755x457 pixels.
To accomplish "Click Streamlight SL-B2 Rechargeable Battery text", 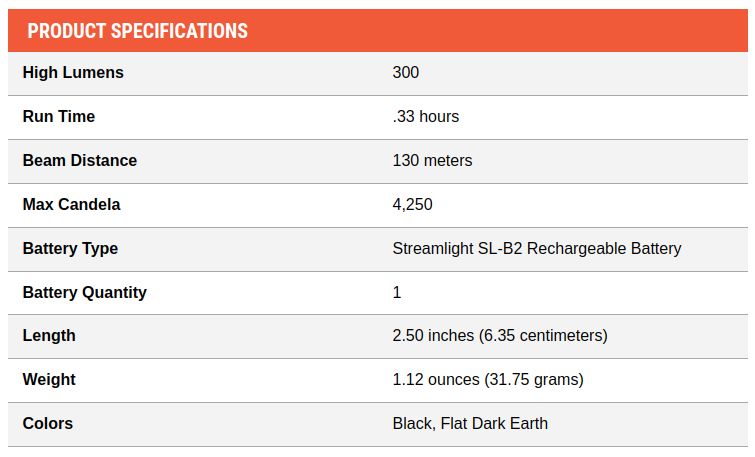I will (x=537, y=249).
